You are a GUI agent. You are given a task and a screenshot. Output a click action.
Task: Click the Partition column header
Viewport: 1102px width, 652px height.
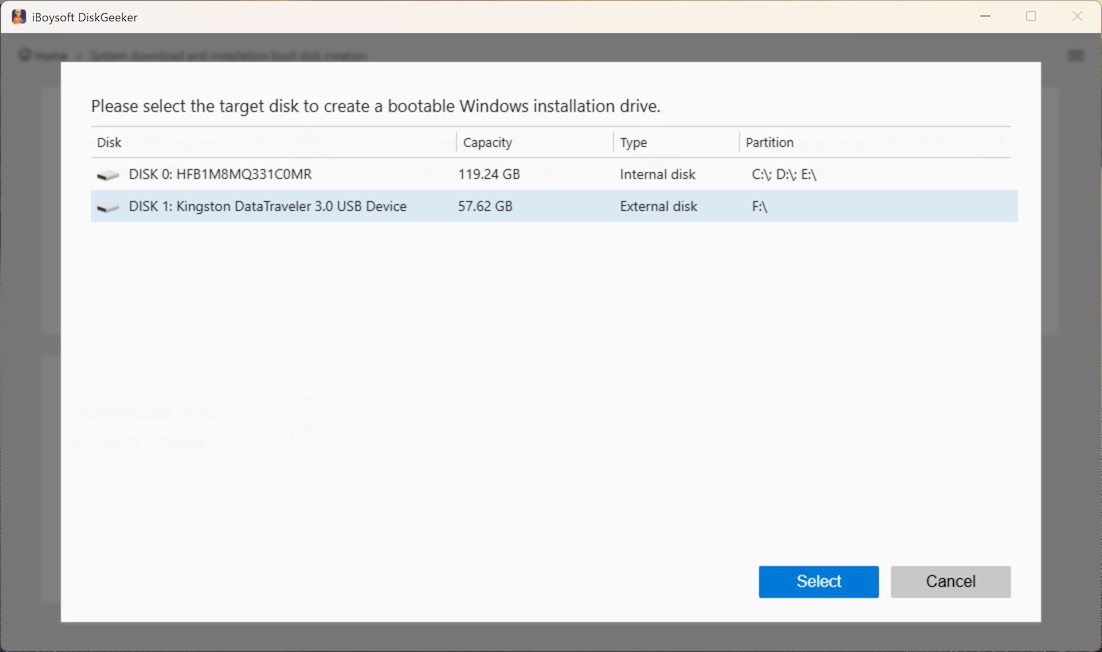(769, 142)
